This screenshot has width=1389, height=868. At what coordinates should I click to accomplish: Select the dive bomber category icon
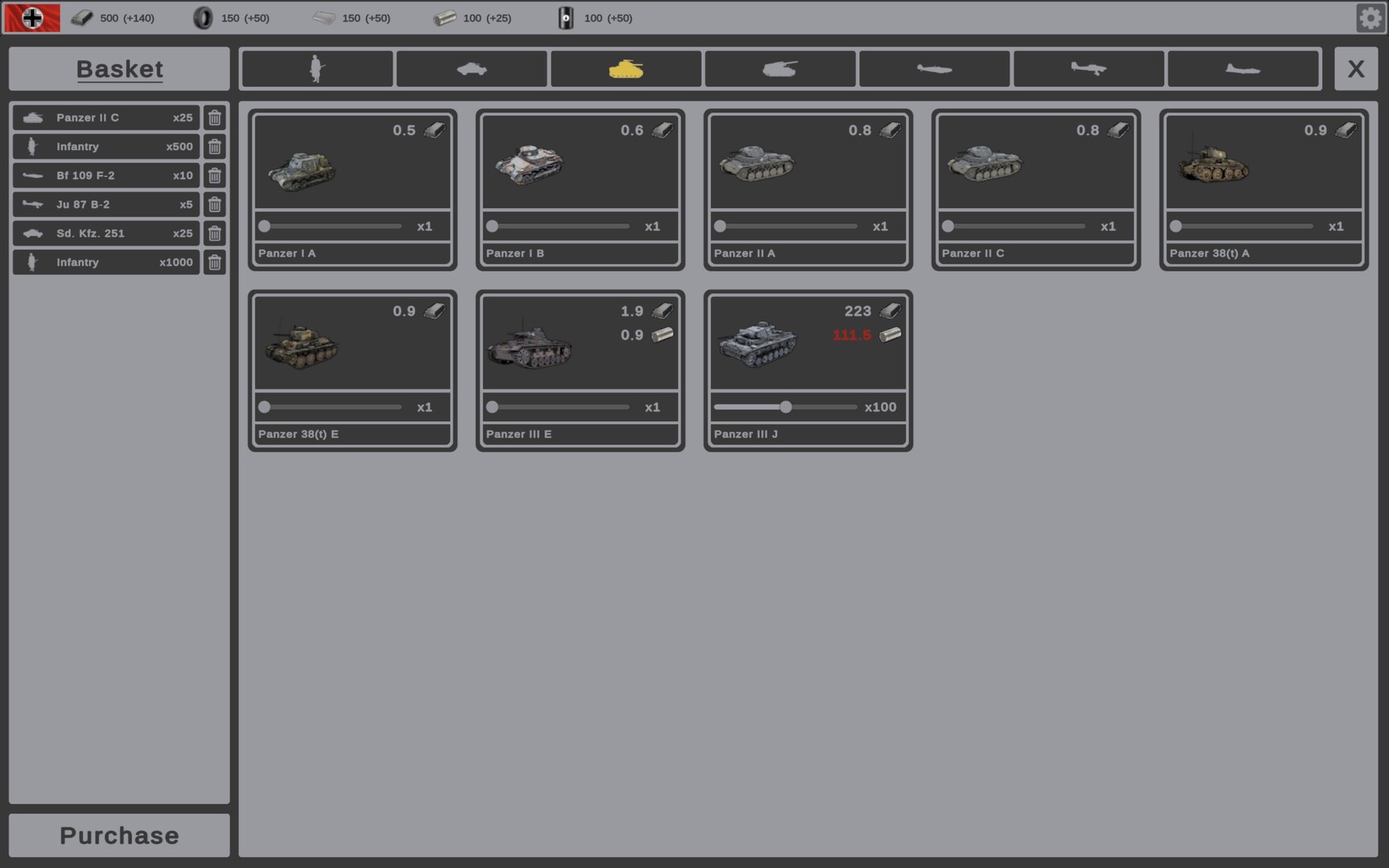click(x=1089, y=68)
